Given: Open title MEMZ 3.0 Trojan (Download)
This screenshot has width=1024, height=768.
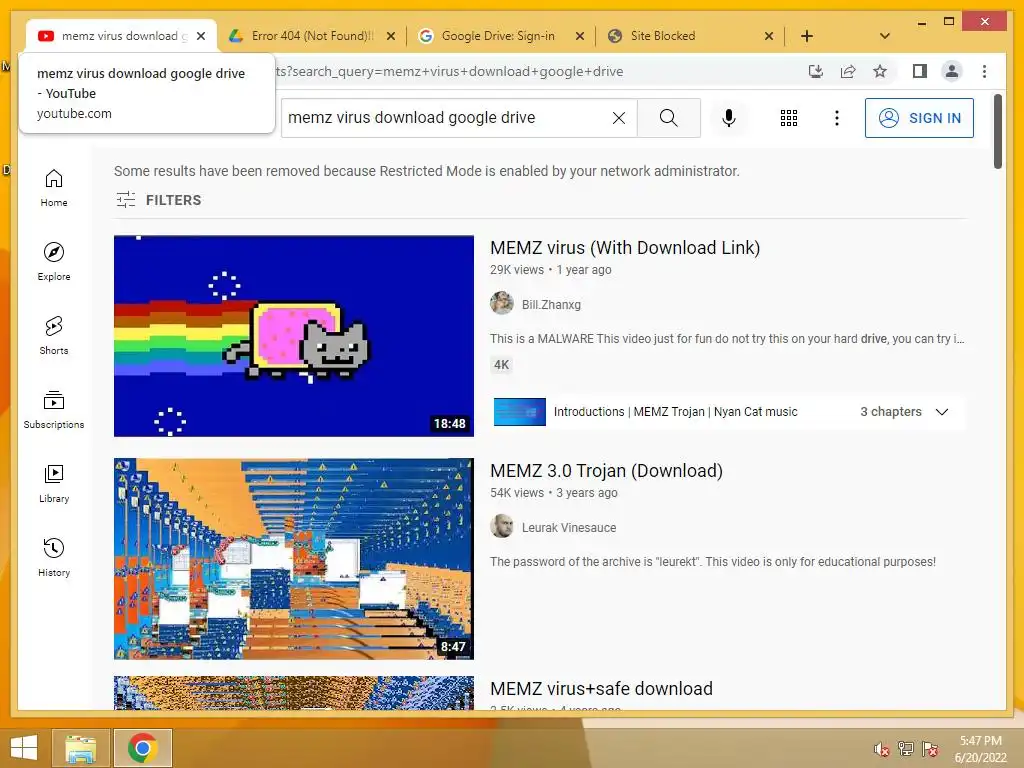Looking at the screenshot, I should tap(606, 471).
